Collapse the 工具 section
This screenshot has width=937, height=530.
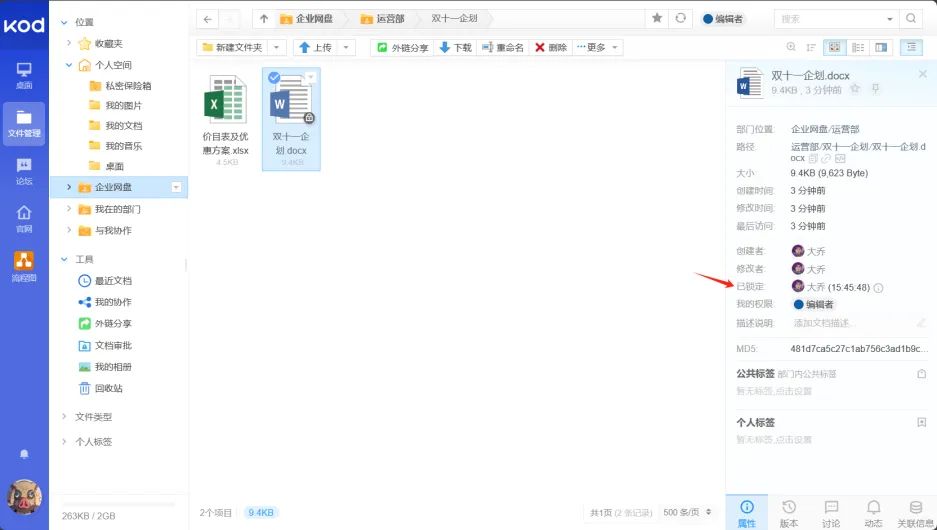click(64, 259)
